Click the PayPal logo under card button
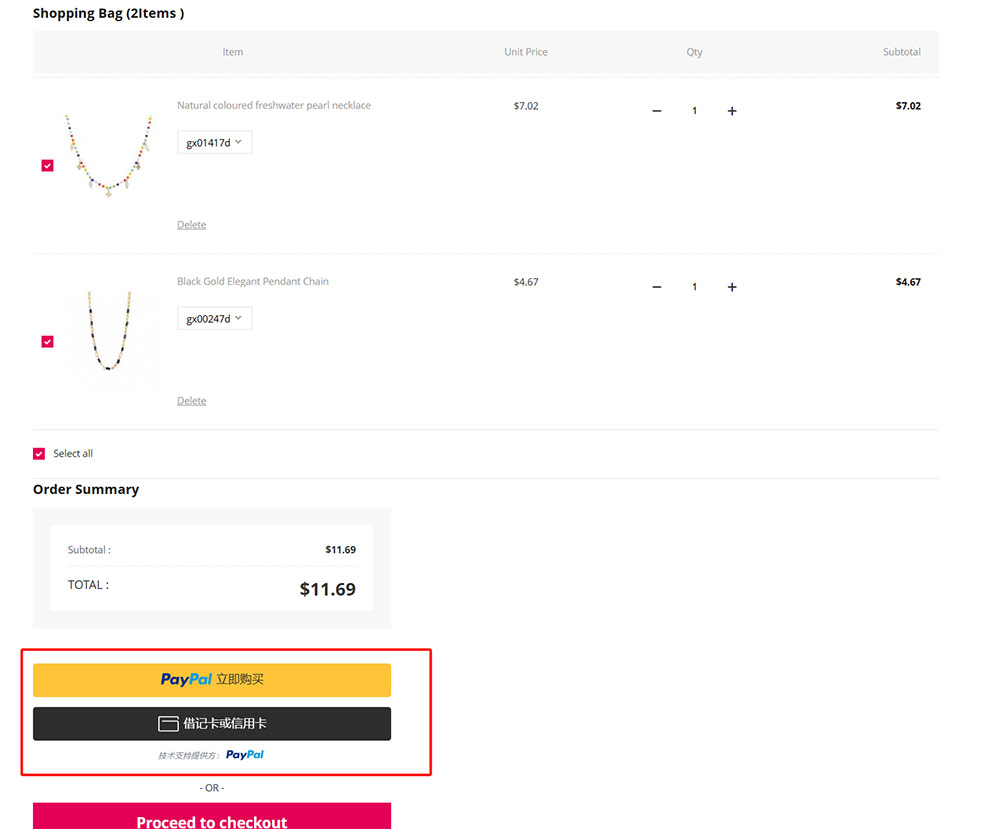The width and height of the screenshot is (1000, 829). click(245, 755)
